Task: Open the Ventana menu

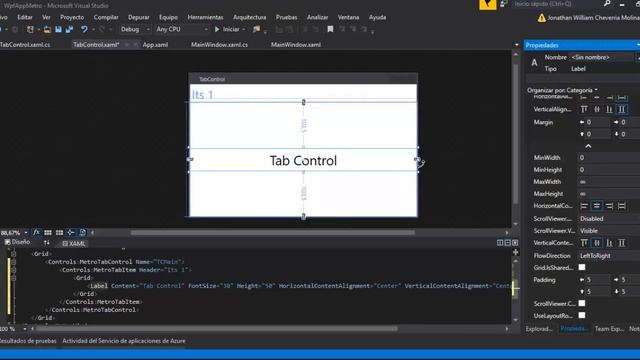Action: (348, 17)
